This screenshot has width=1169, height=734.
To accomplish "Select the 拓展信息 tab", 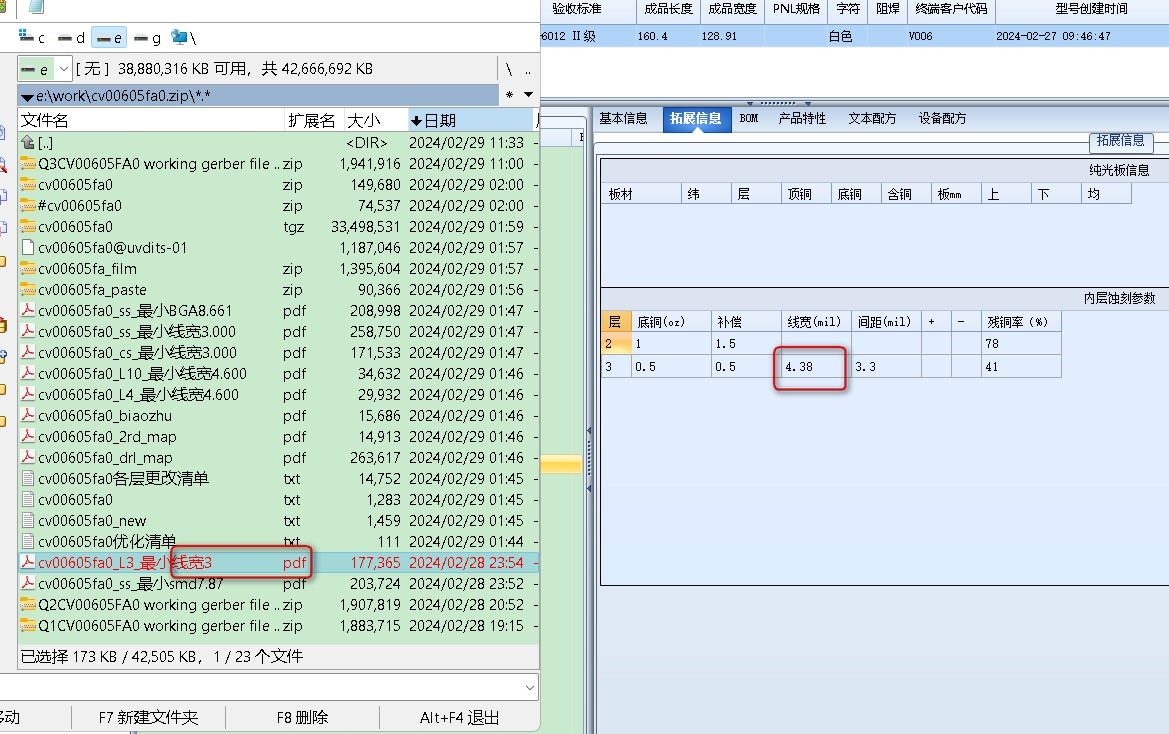I will [x=696, y=118].
